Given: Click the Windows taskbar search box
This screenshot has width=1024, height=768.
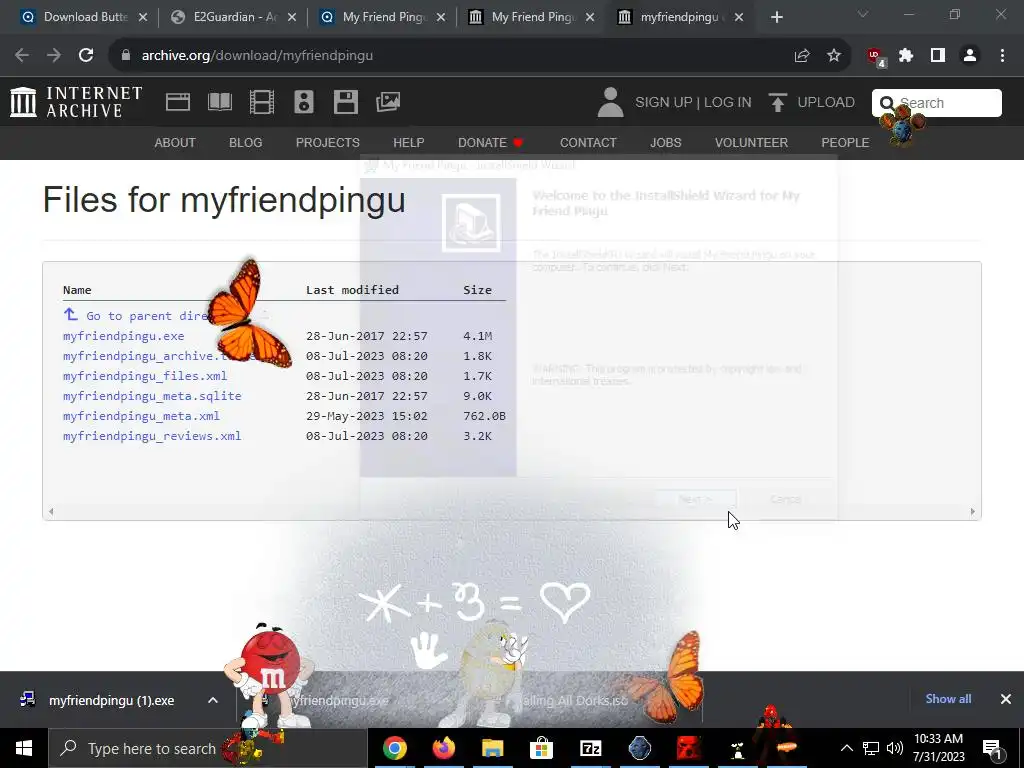Looking at the screenshot, I should pyautogui.click(x=208, y=748).
